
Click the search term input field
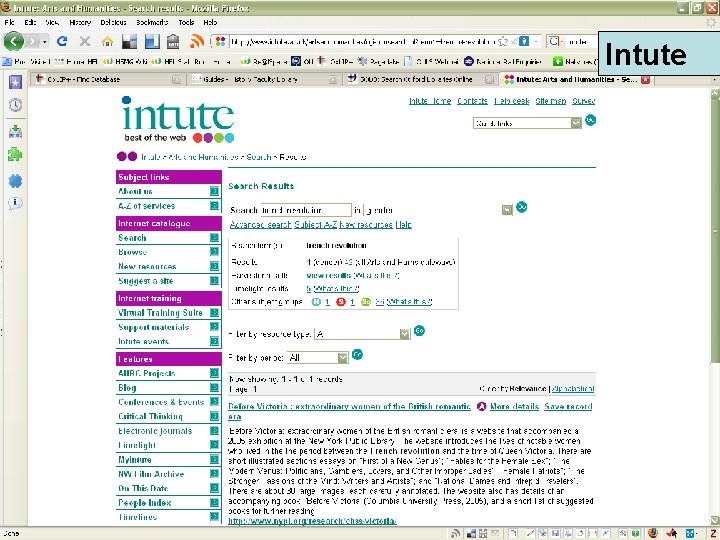[306, 210]
